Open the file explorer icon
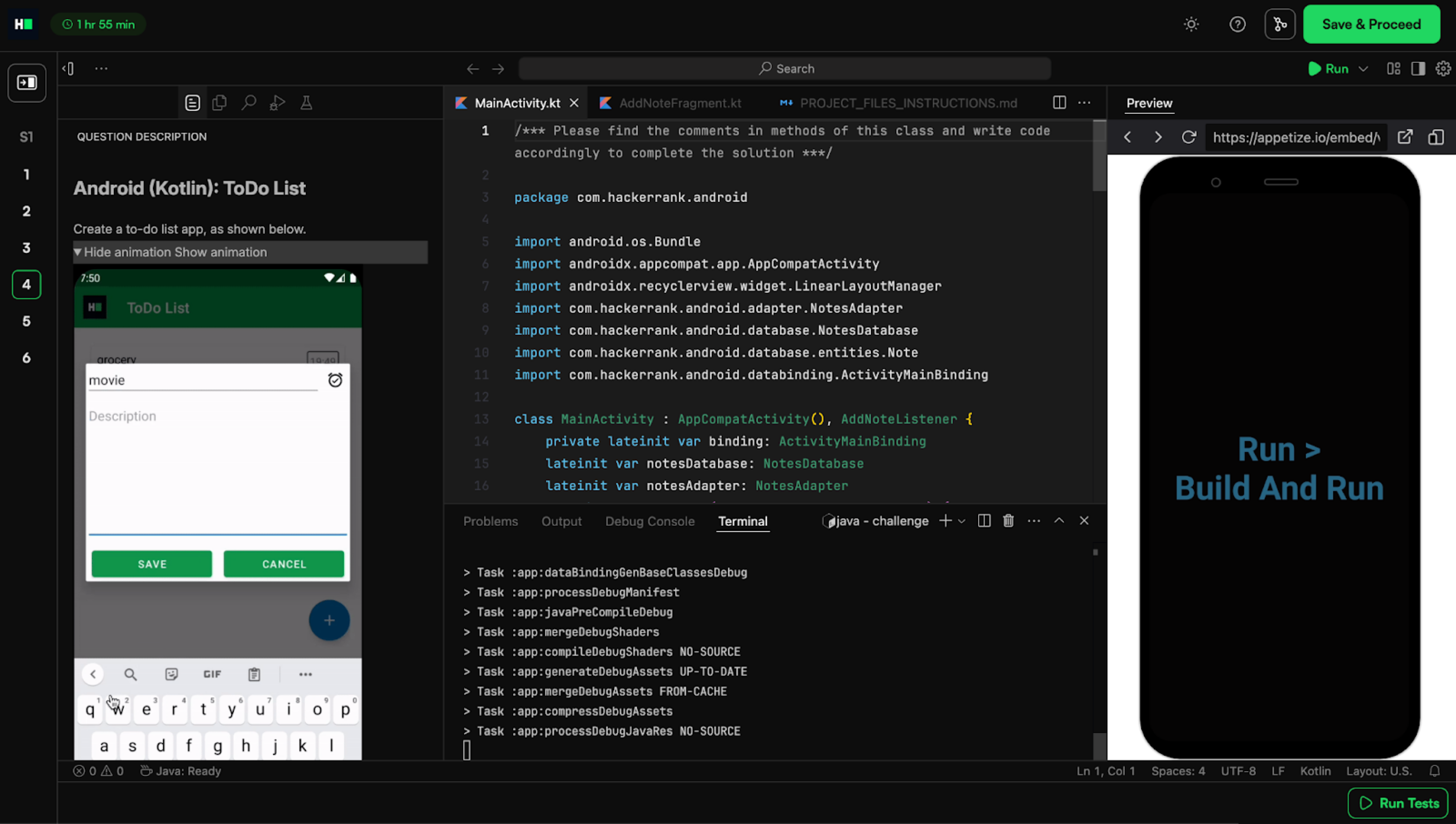 (219, 102)
